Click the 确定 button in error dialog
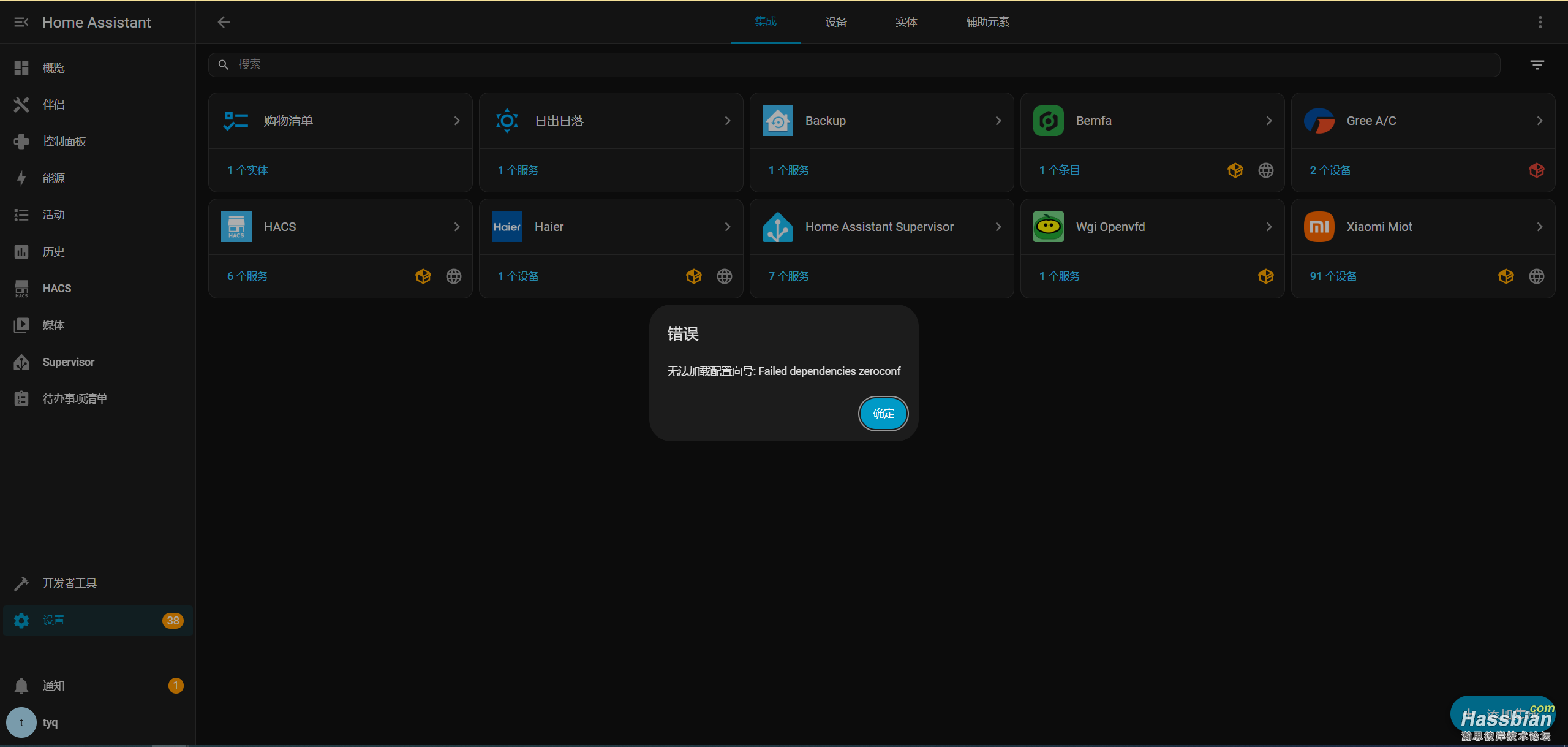This screenshot has width=1568, height=747. (x=883, y=414)
